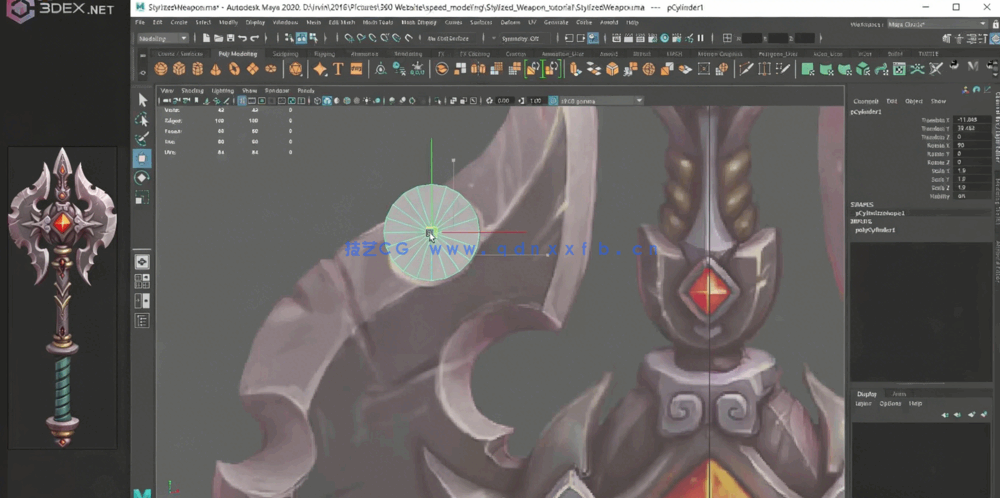The width and height of the screenshot is (1000, 498).
Task: Switch to the Rigging shelf tab
Action: 325,54
